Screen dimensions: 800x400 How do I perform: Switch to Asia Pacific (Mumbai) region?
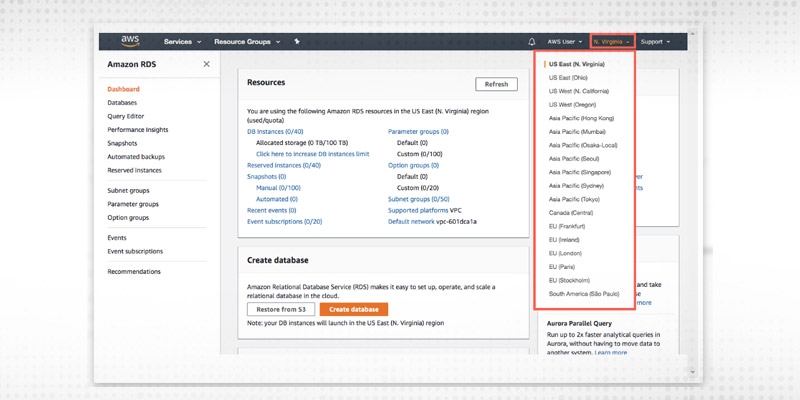pos(577,132)
